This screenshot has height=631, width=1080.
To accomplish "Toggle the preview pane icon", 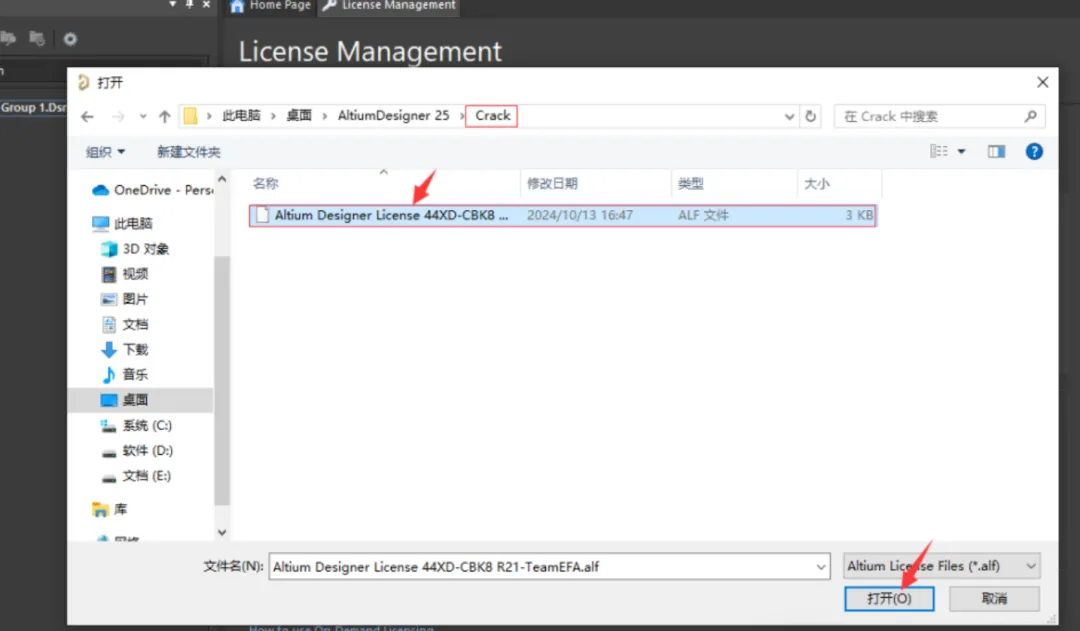I will [997, 152].
